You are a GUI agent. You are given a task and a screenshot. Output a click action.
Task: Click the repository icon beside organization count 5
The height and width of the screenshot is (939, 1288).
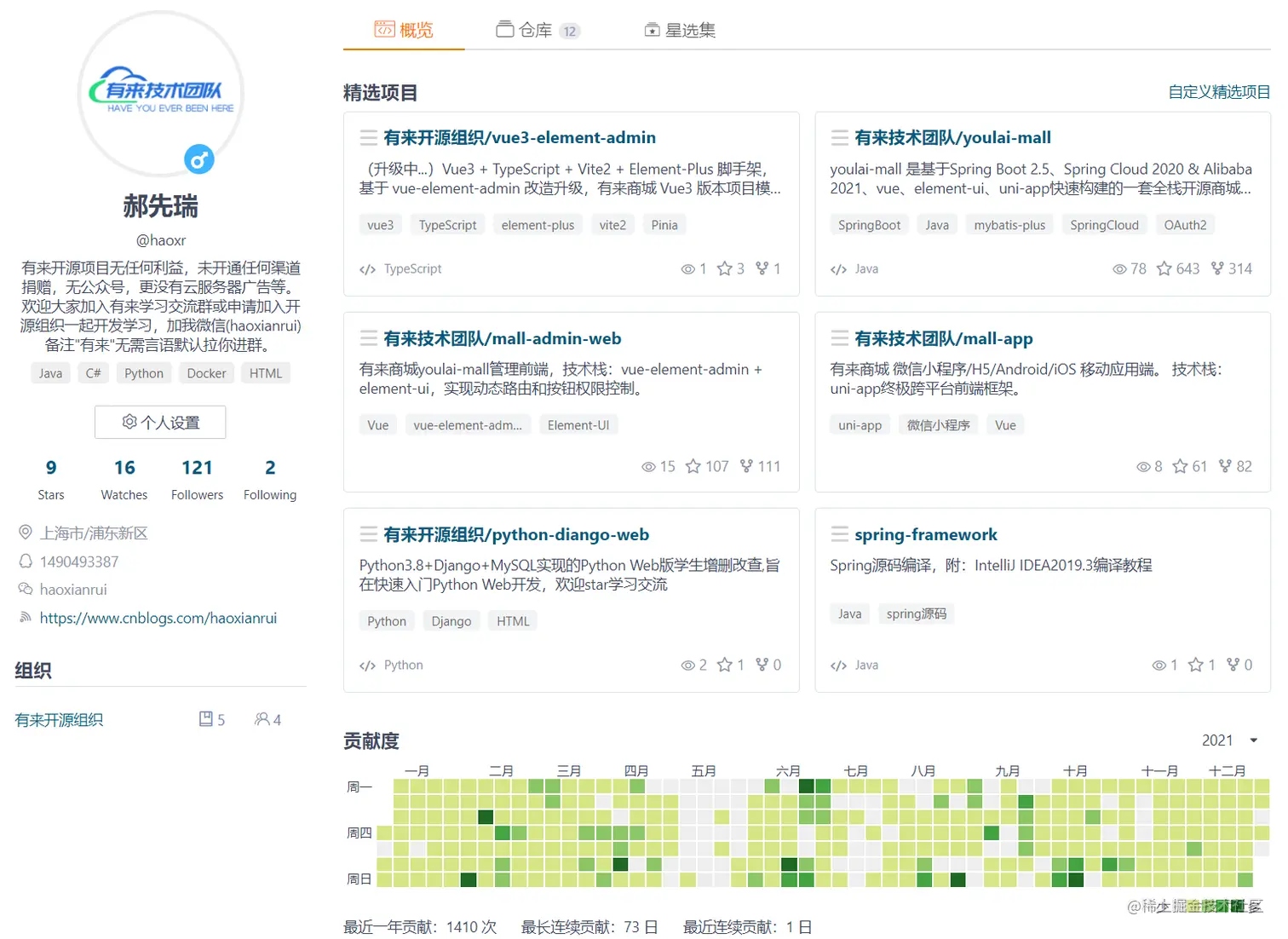[x=206, y=719]
